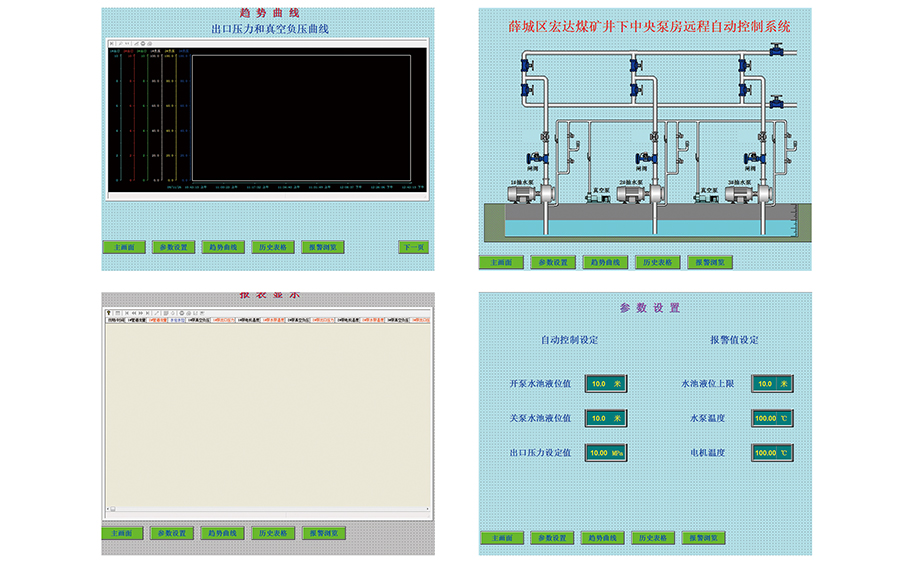Open 参数设置 from the pump room main screen
The height and width of the screenshot is (562, 914).
(x=553, y=262)
